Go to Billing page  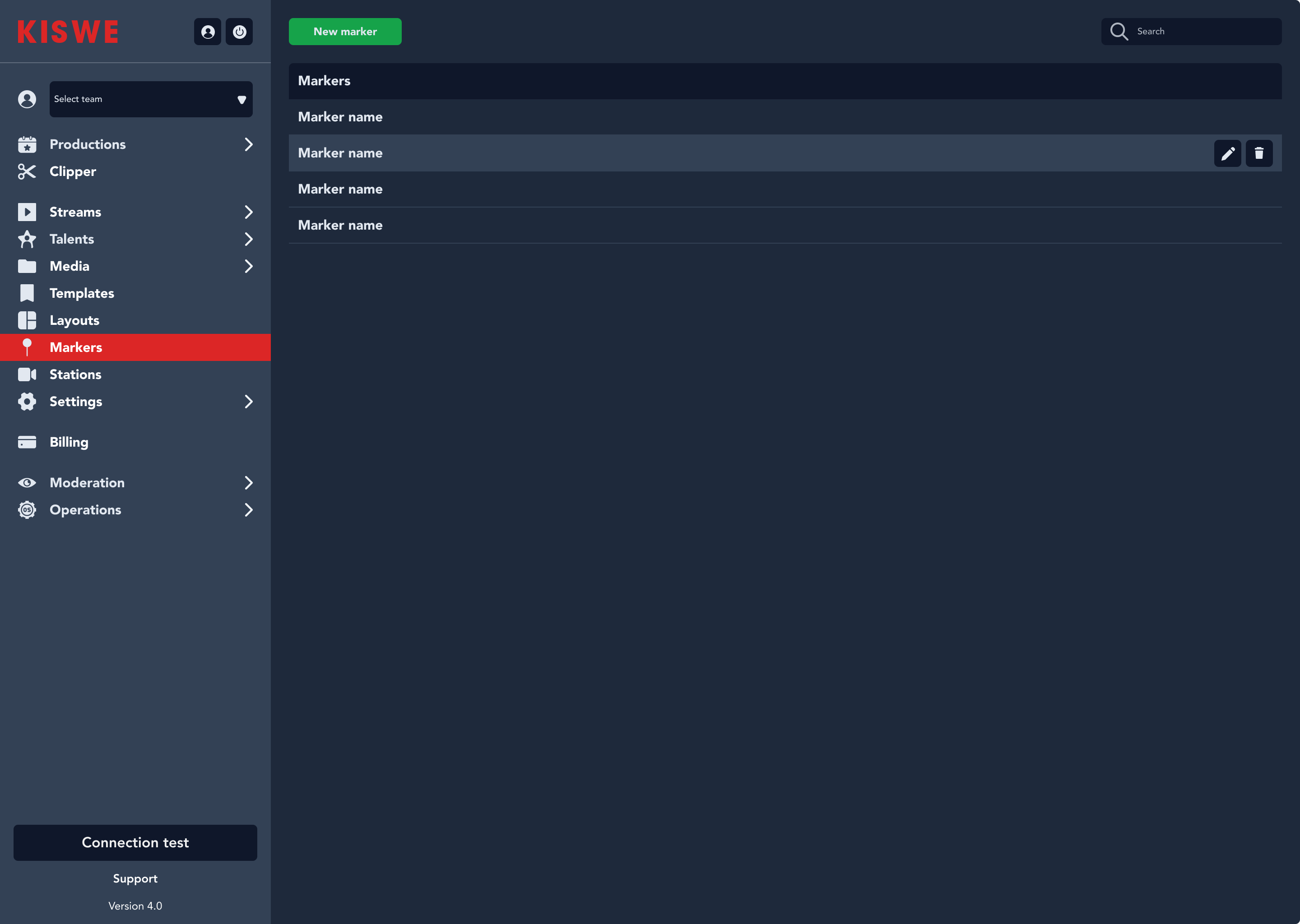click(69, 443)
